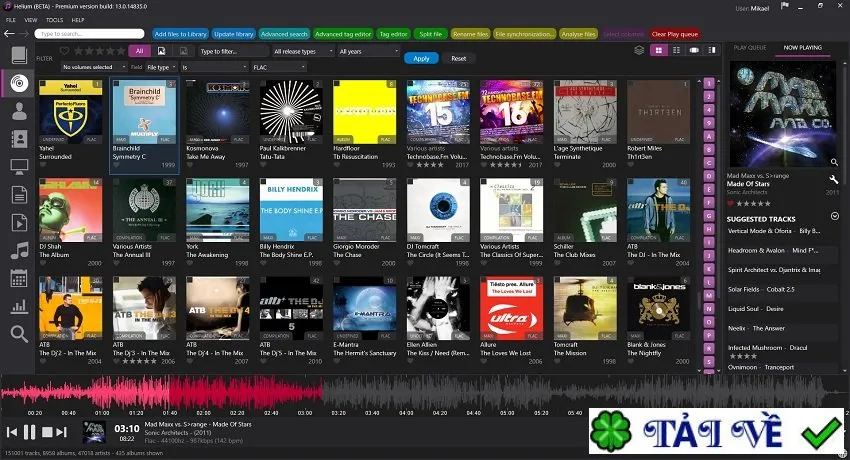Toggle the heart favorite filter
Image resolution: width=850 pixels, height=460 pixels.
click(x=65, y=51)
